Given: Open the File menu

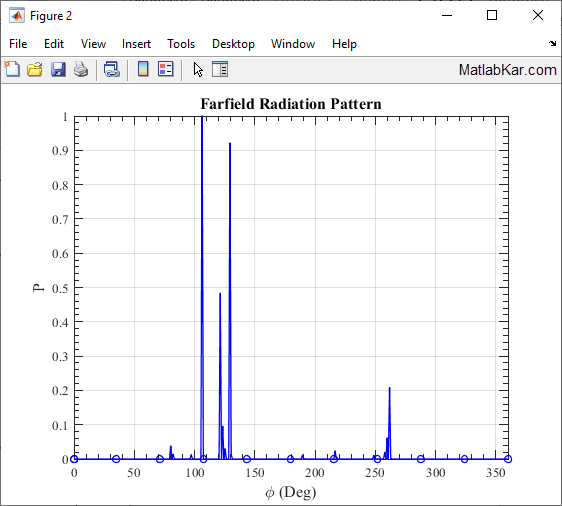Looking at the screenshot, I should 18,44.
